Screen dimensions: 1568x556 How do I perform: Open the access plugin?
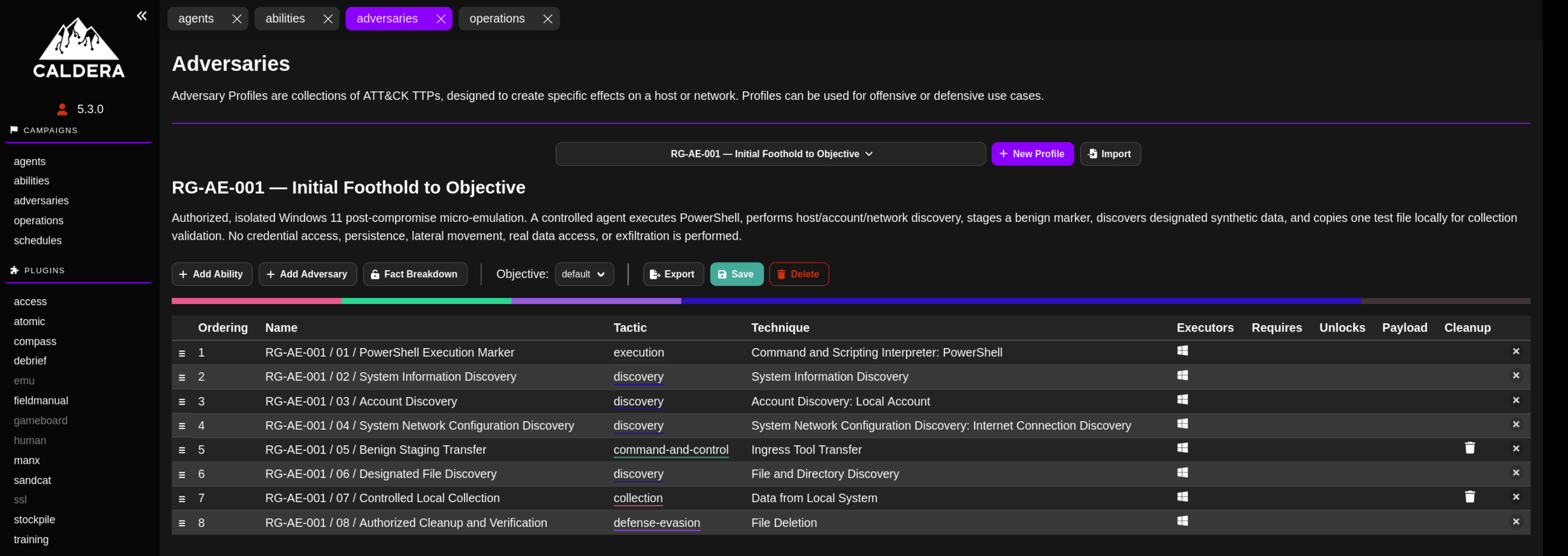point(31,301)
